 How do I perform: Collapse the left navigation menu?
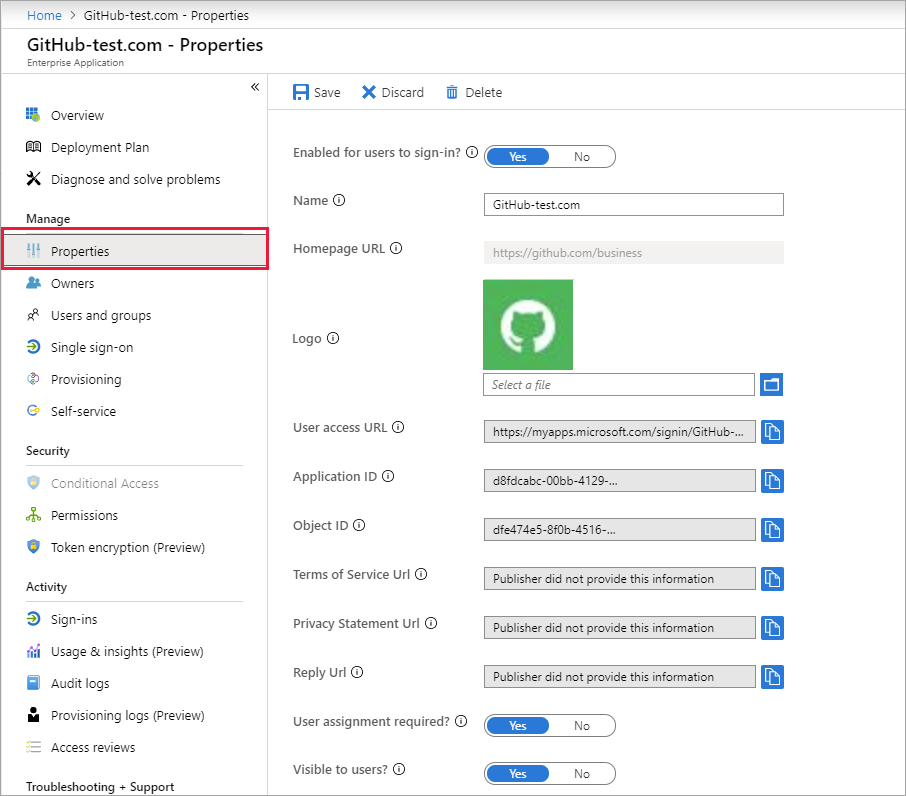(255, 87)
